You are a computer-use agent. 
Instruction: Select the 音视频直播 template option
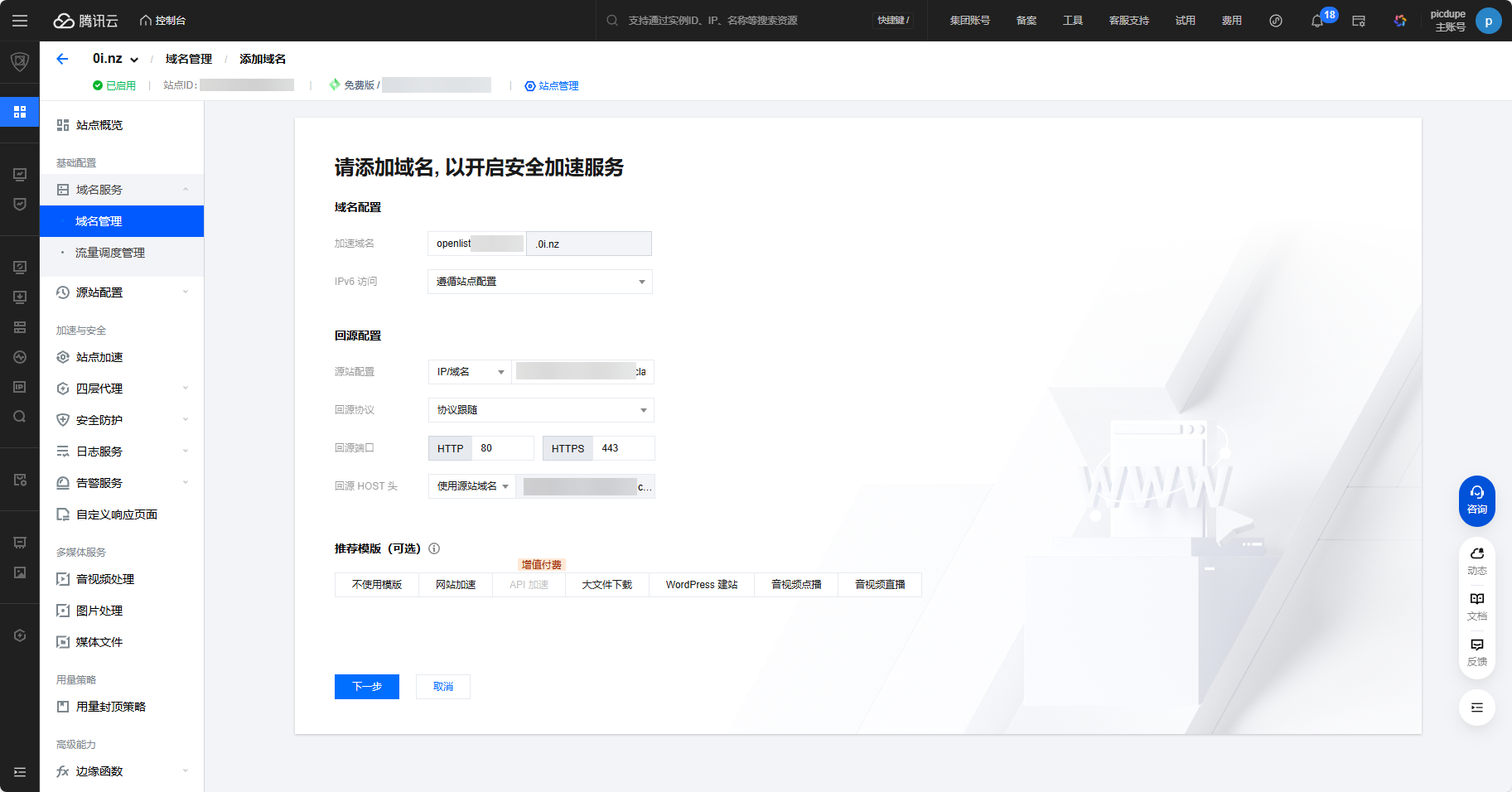point(880,585)
